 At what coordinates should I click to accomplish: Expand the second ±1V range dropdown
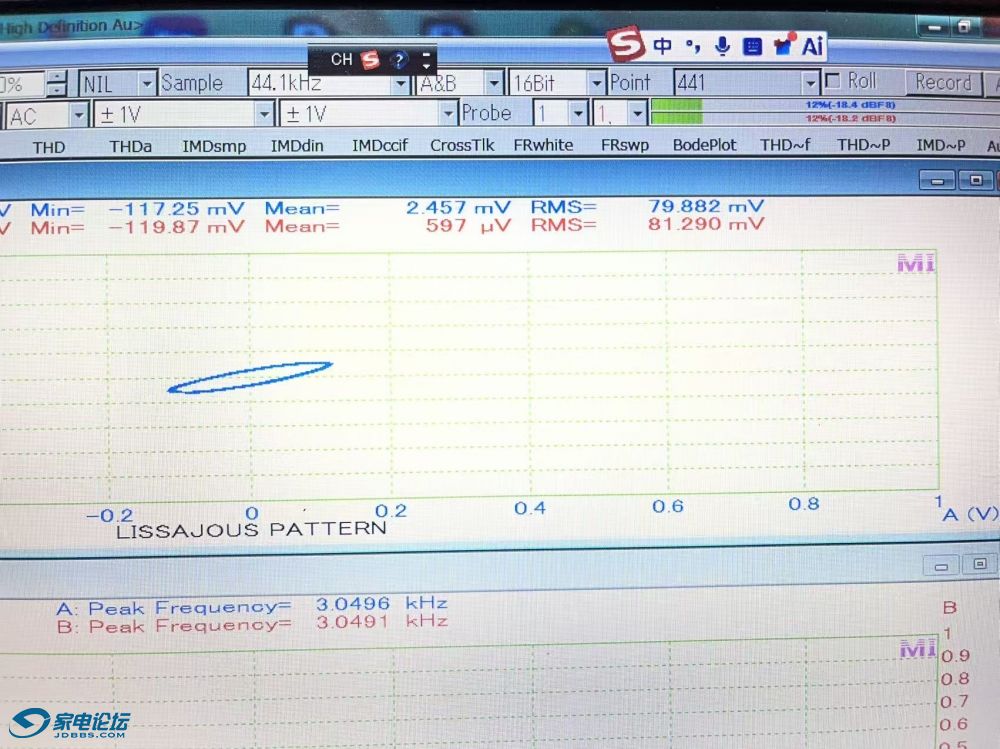pos(448,114)
